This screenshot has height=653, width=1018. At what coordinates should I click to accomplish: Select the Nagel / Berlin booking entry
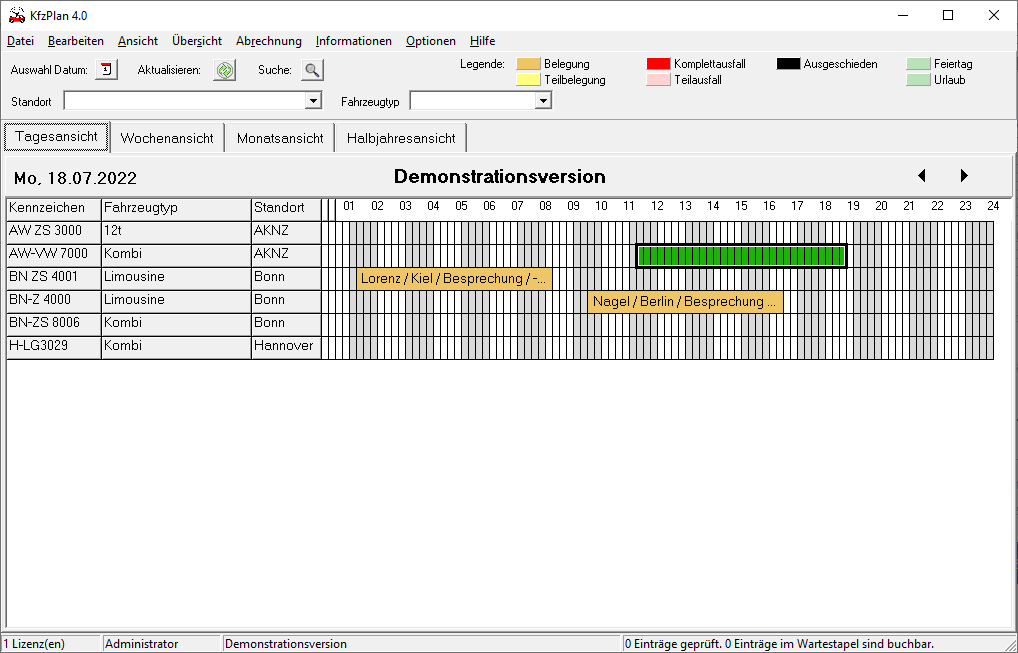pos(685,301)
